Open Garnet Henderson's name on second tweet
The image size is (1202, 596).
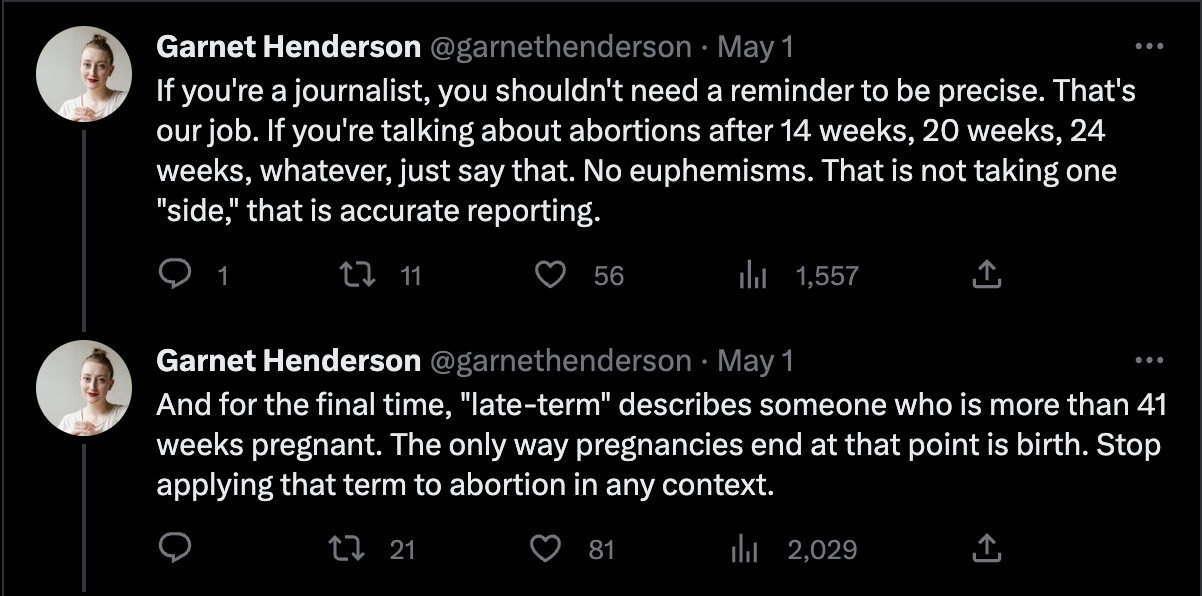tap(288, 361)
